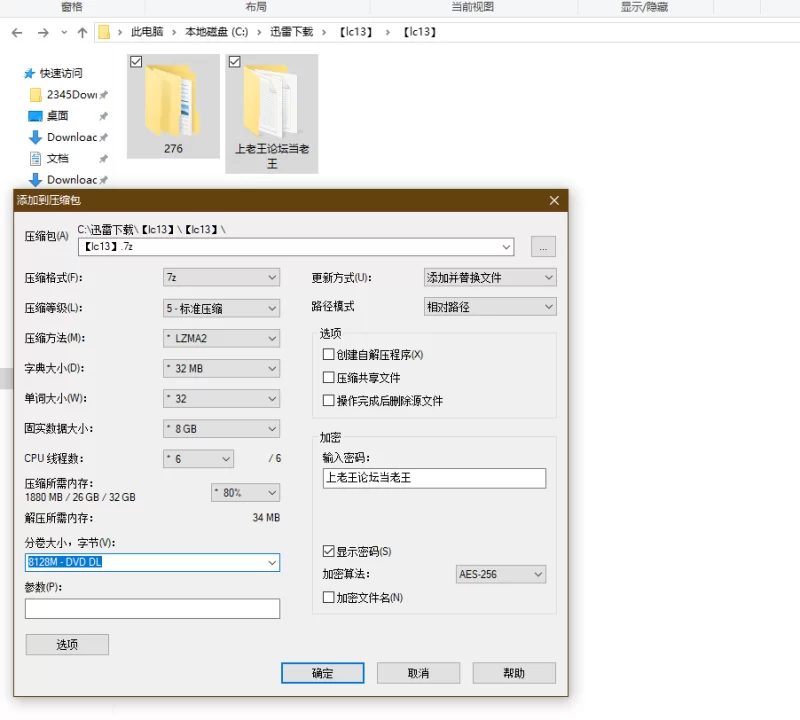
Task: Click the pin icon next to 文档
Action: [x=103, y=159]
